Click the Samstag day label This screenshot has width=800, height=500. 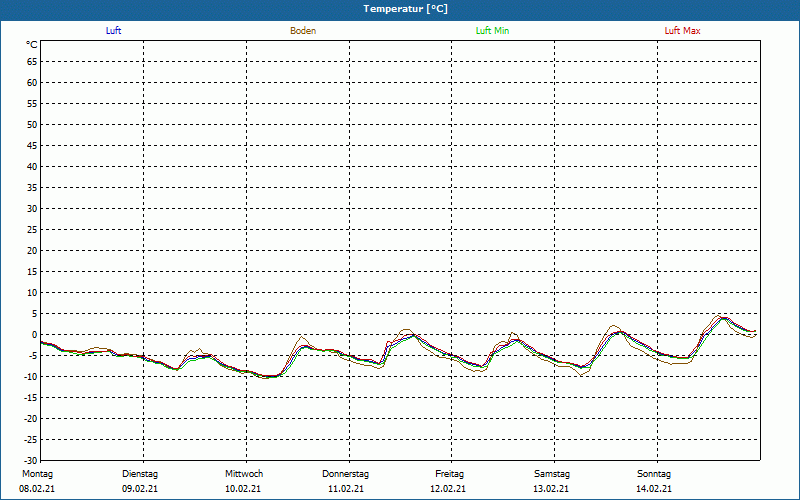552,474
